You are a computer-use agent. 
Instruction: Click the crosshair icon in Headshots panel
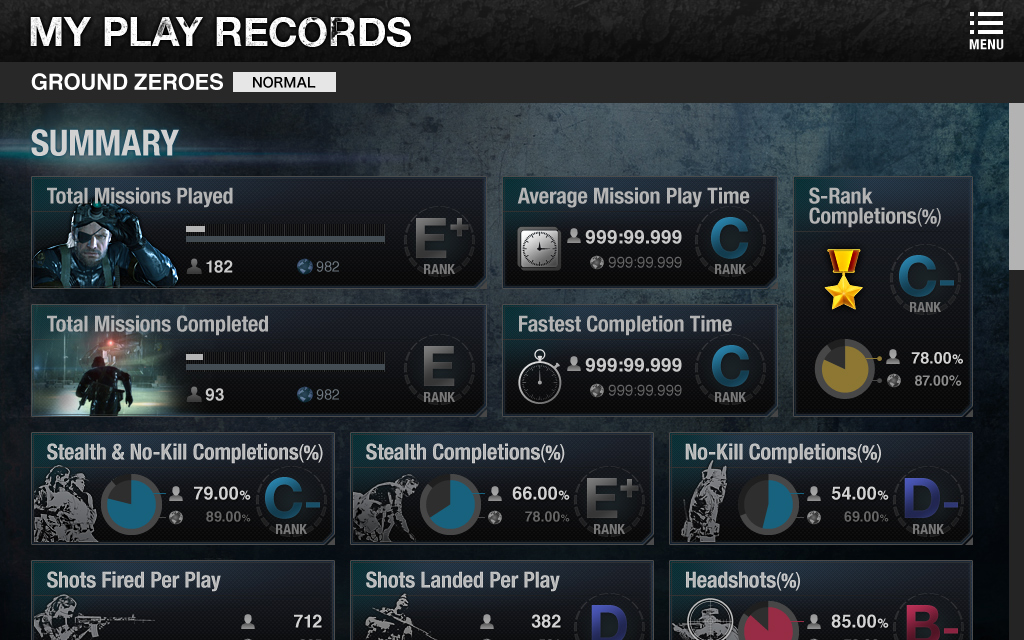pos(710,618)
